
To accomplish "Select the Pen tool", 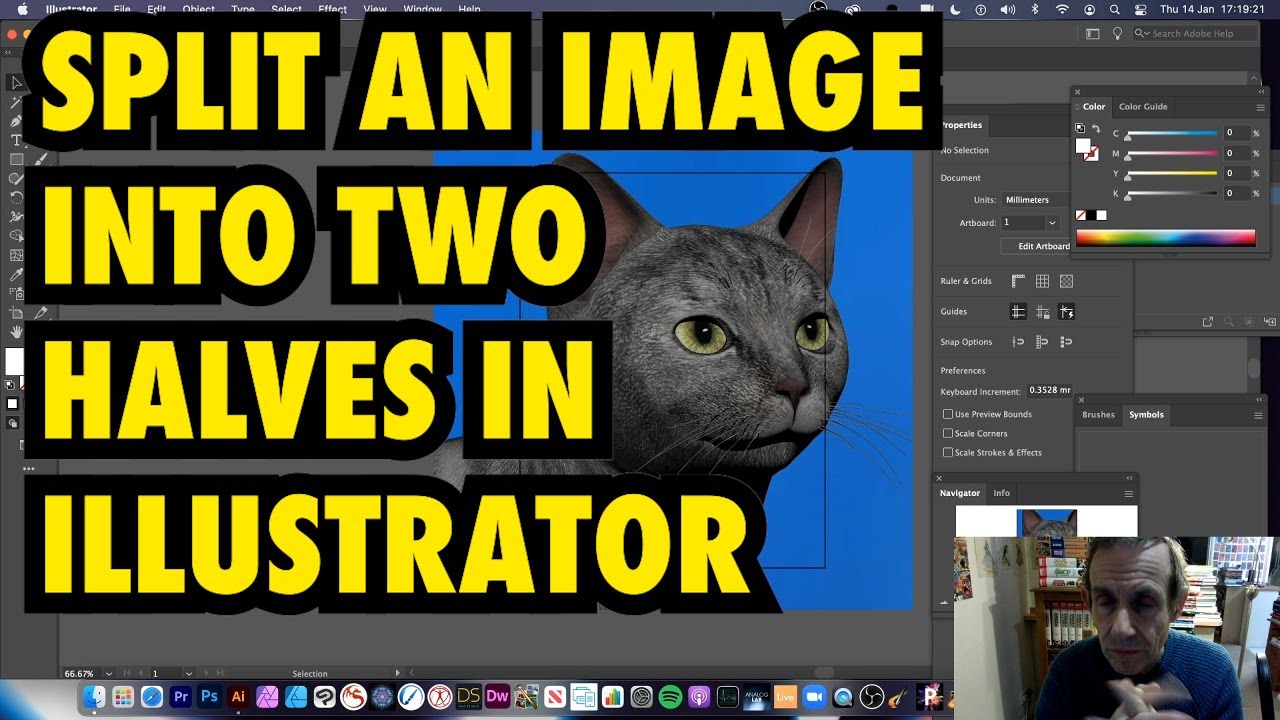I will click(16, 121).
